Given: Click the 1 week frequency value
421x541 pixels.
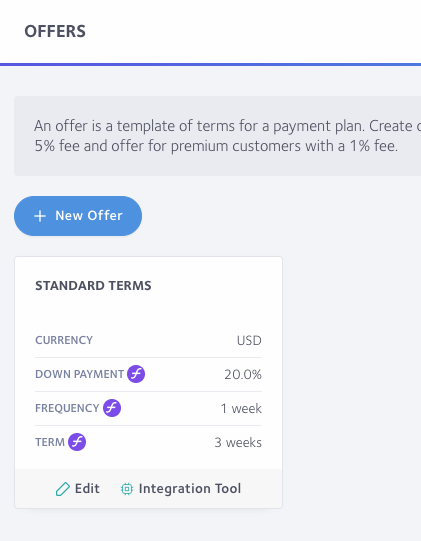Looking at the screenshot, I should point(241,409).
